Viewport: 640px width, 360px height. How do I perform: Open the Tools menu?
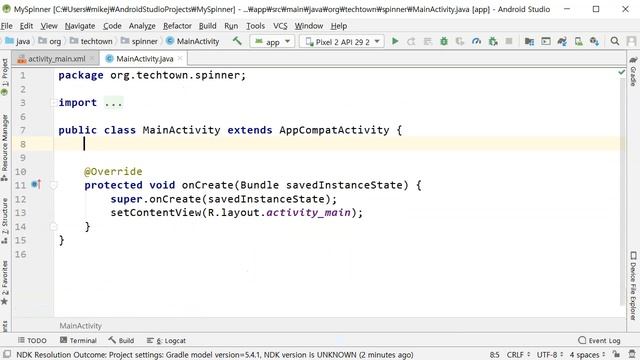pyautogui.click(x=256, y=26)
